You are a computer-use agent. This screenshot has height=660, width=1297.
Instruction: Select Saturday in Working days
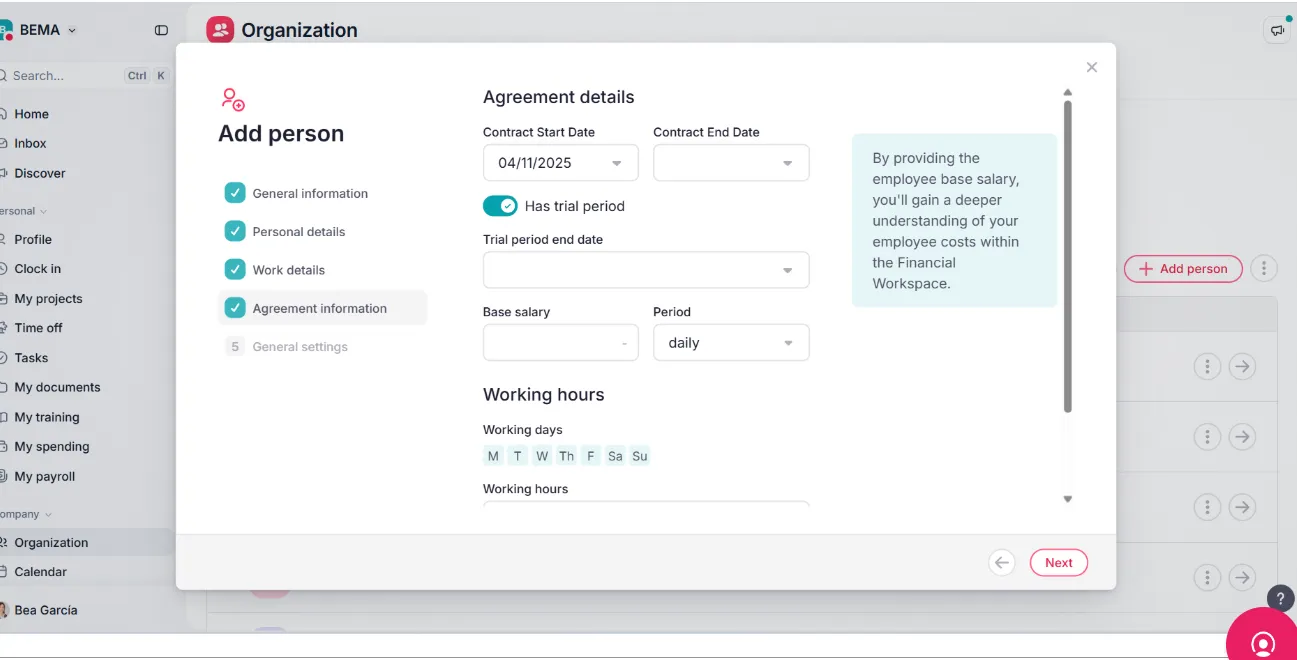coord(615,456)
